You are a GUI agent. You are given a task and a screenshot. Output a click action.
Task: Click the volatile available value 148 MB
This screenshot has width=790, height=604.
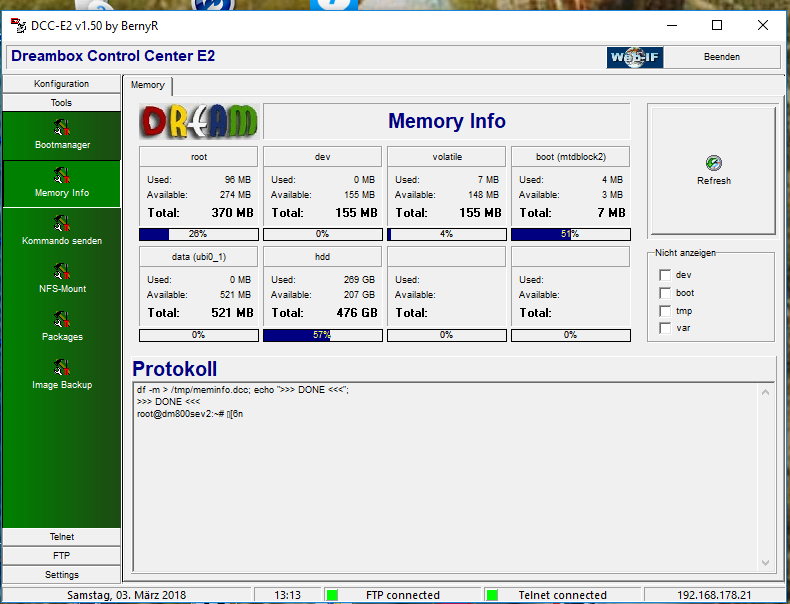[x=483, y=194]
